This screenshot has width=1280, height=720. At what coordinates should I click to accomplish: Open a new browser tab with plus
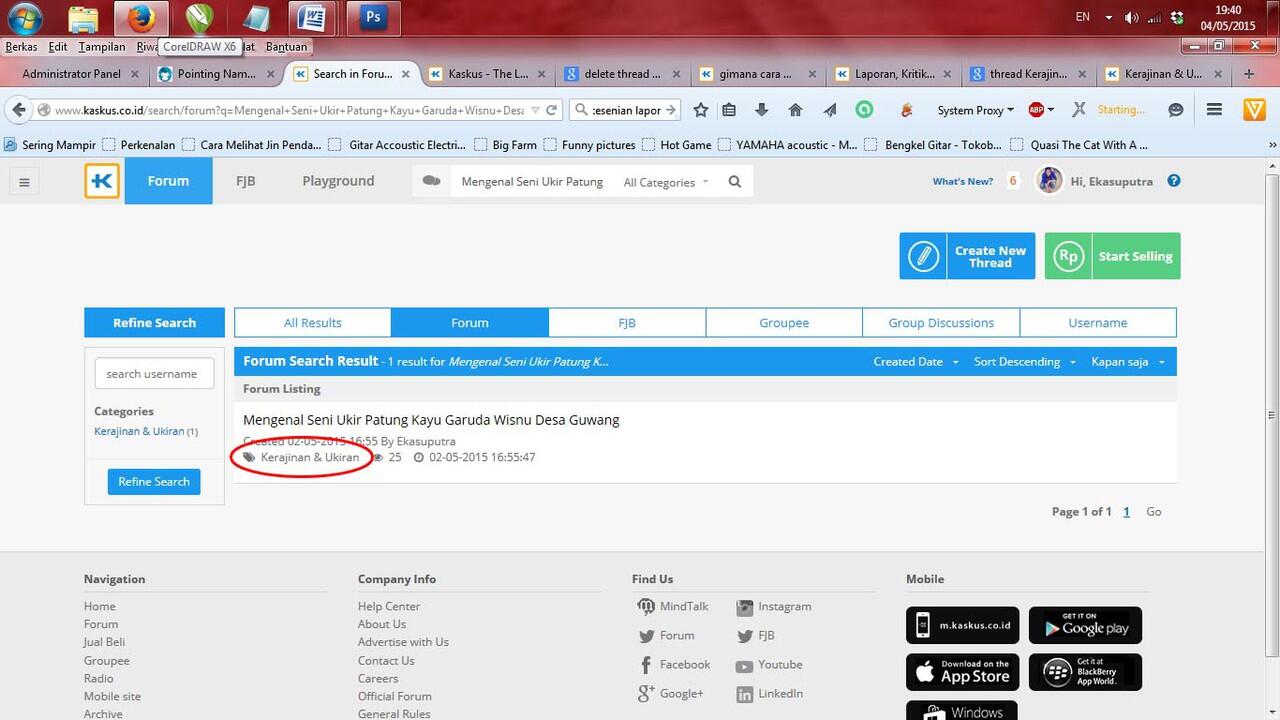[1249, 74]
